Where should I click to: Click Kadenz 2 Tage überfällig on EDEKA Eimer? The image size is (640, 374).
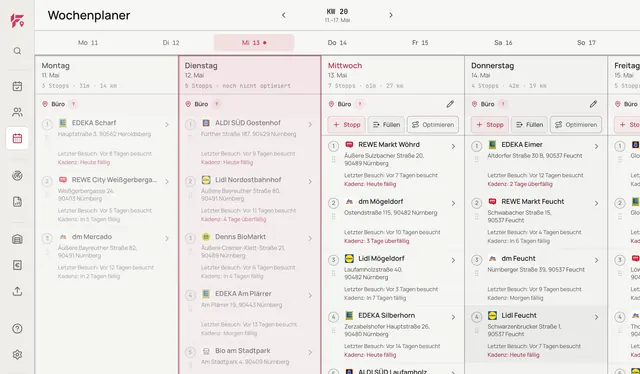coord(520,184)
